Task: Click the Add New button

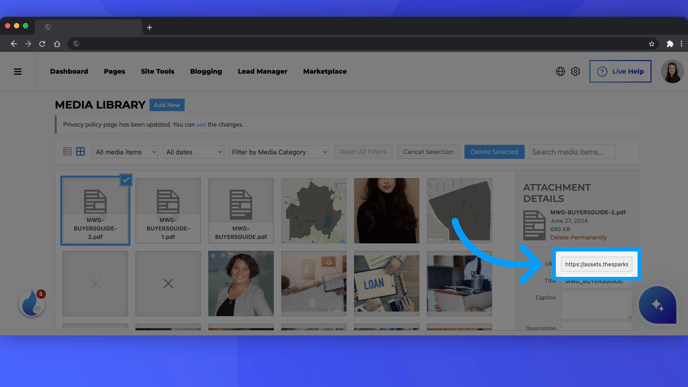Action: tap(167, 105)
